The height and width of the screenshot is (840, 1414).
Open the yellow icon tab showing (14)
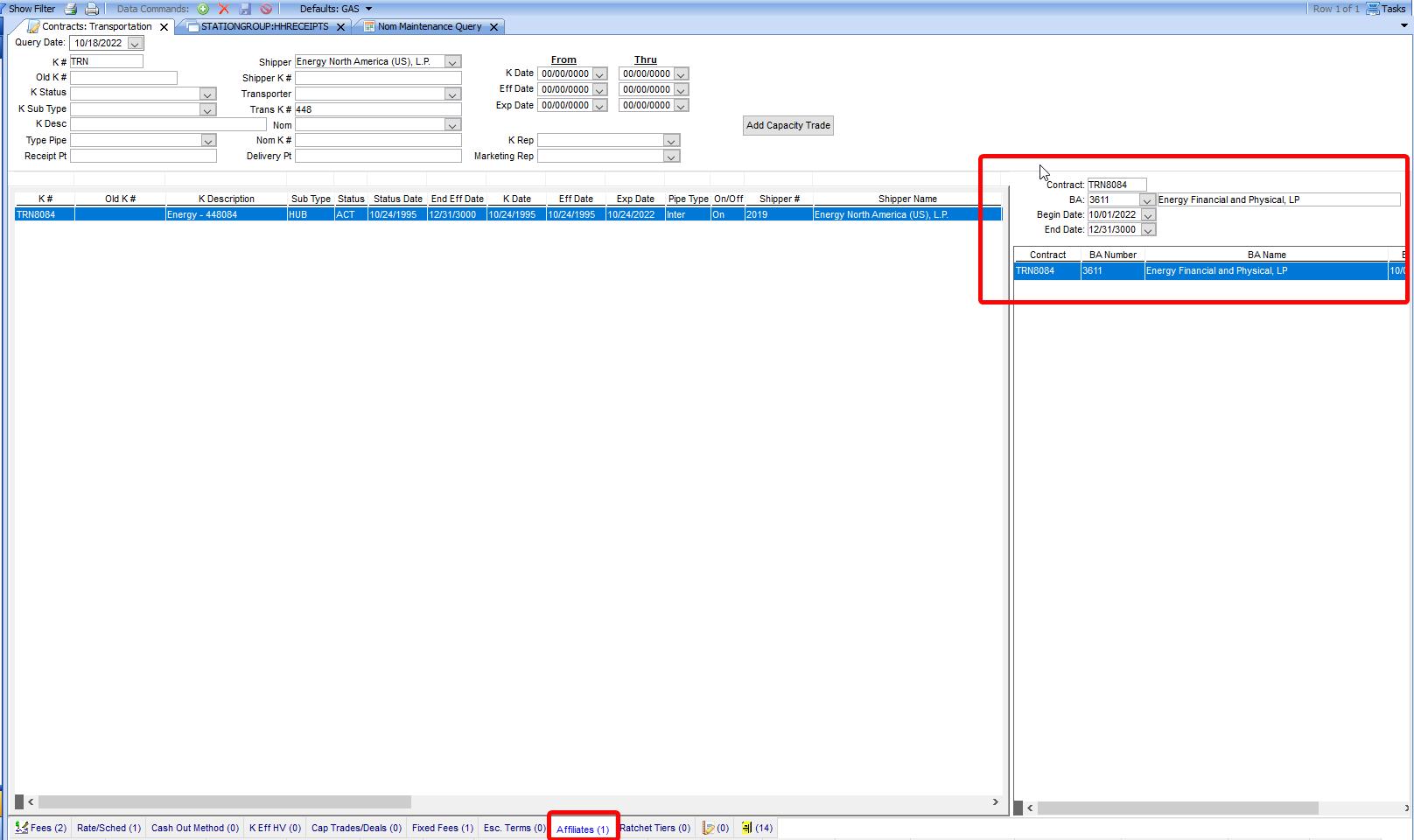tap(756, 828)
